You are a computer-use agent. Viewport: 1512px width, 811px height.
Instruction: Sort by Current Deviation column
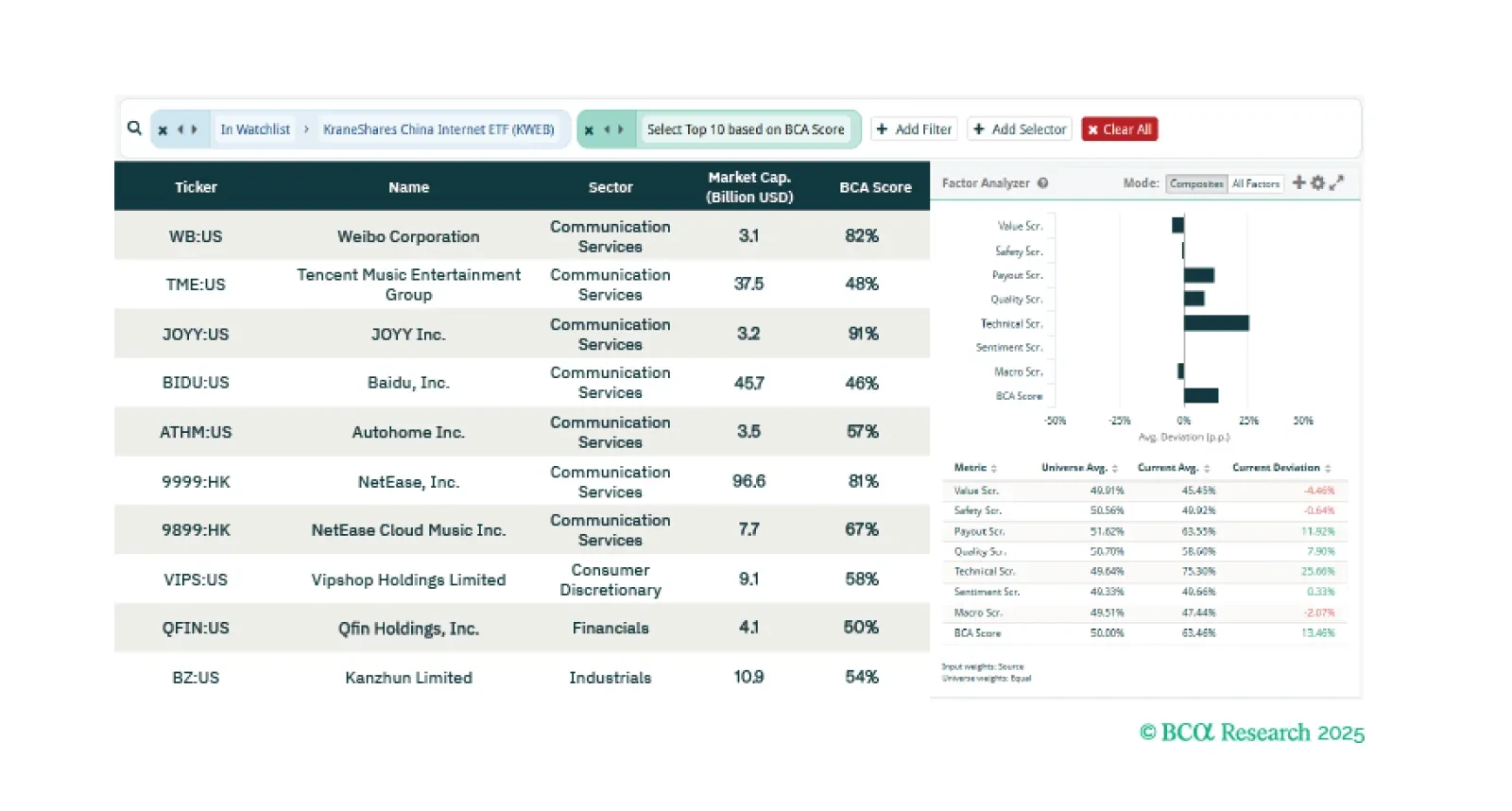tap(1281, 468)
